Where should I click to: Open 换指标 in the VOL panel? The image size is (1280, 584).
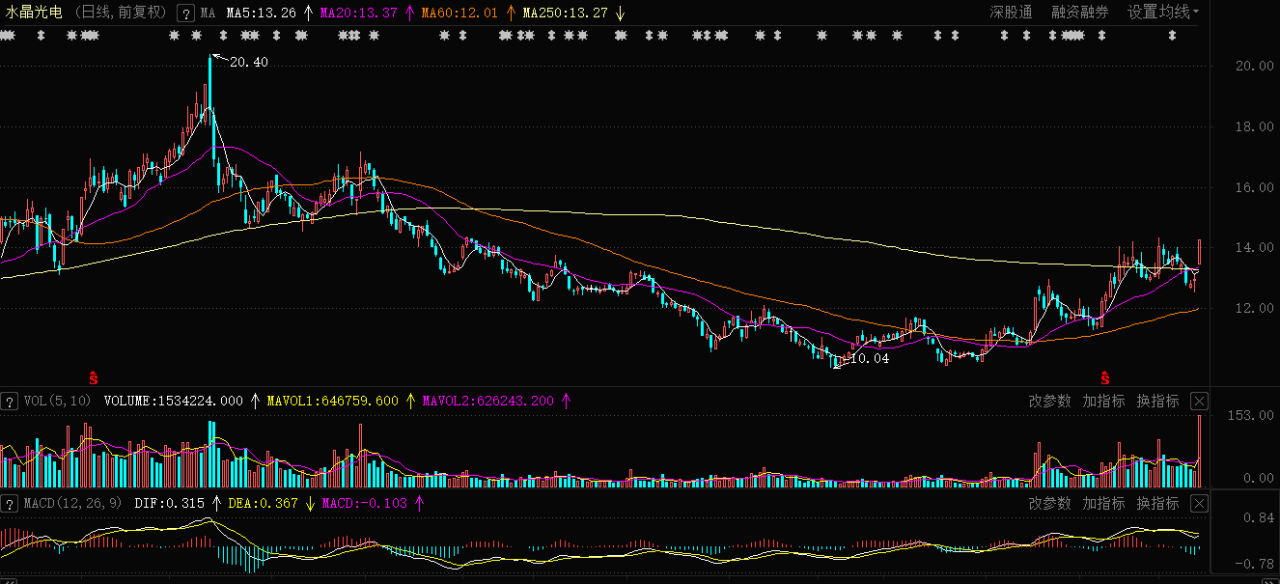point(1158,401)
